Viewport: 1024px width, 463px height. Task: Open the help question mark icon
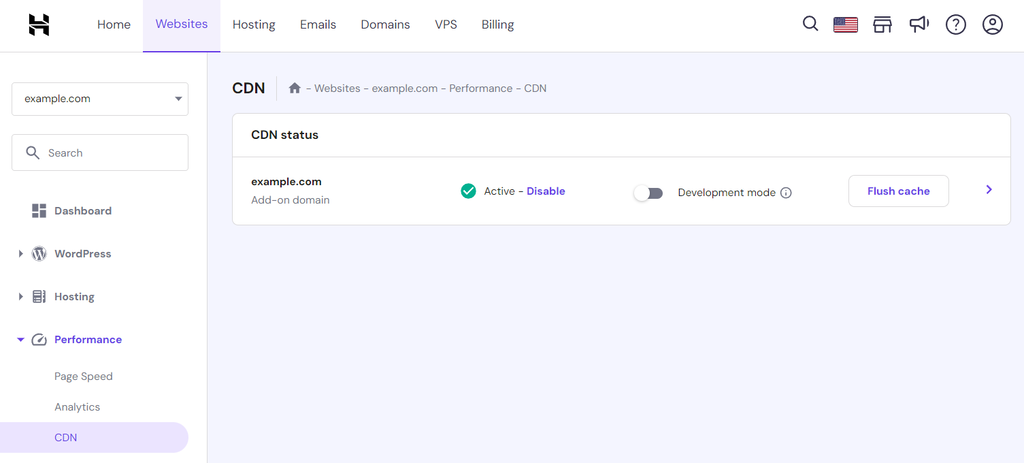pos(955,25)
